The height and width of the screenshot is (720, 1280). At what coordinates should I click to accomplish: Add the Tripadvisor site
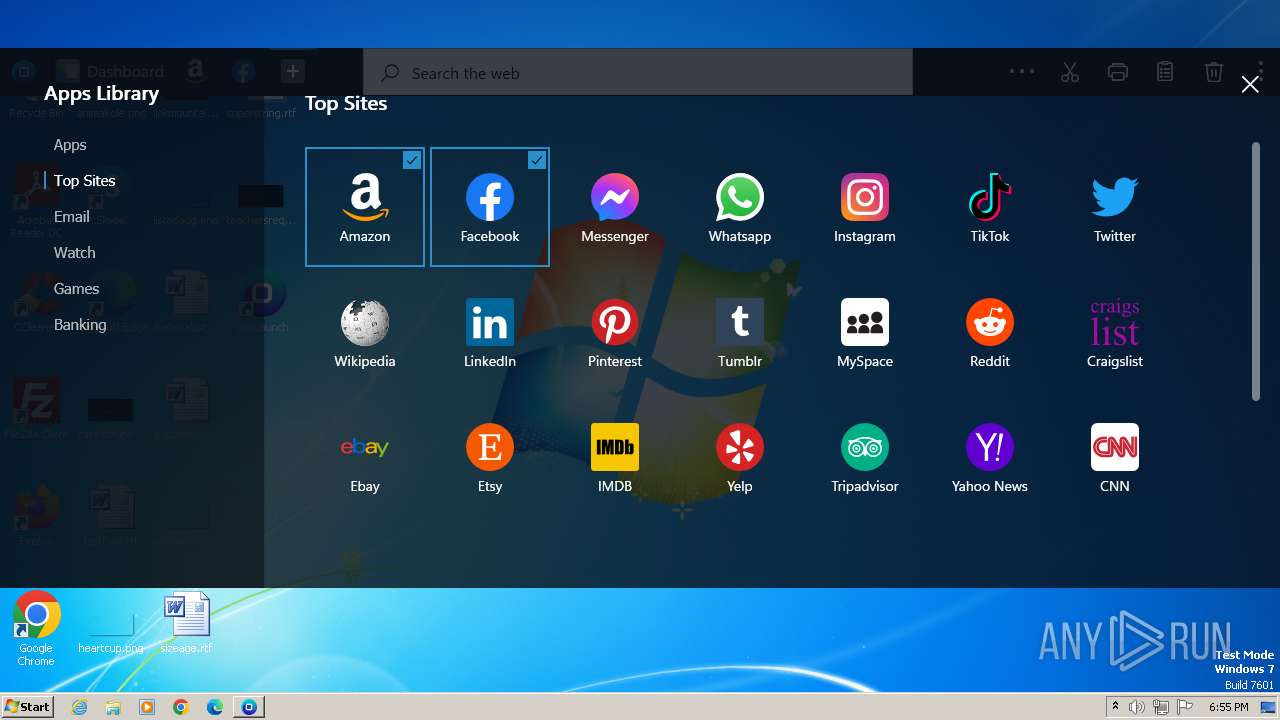[865, 457]
